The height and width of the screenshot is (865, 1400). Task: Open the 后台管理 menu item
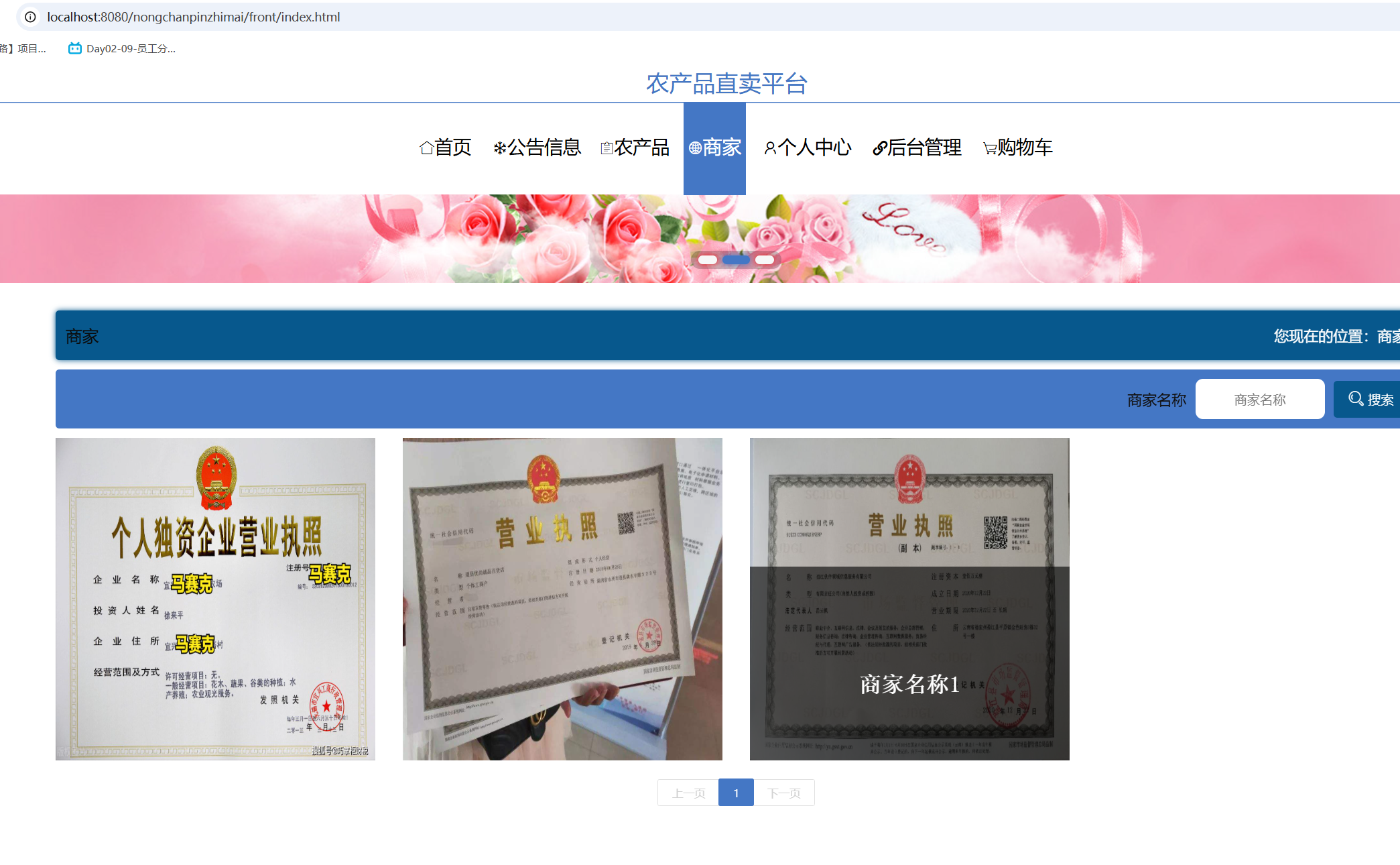coord(917,148)
